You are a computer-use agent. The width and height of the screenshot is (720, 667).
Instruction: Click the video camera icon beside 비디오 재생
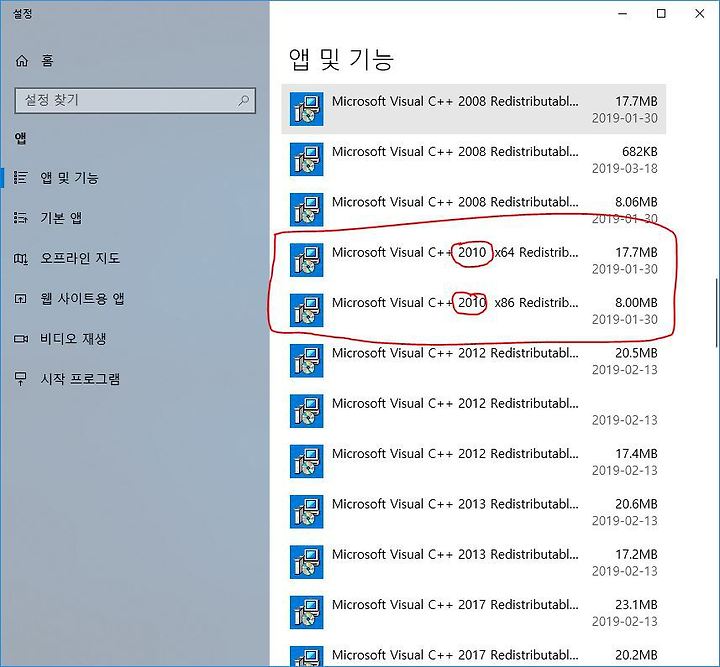pos(21,339)
